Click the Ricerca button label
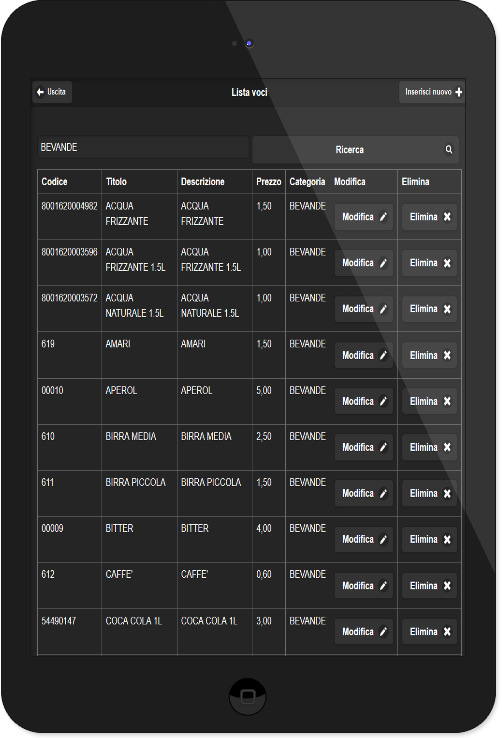Screen dimensions: 502x738 350,150
